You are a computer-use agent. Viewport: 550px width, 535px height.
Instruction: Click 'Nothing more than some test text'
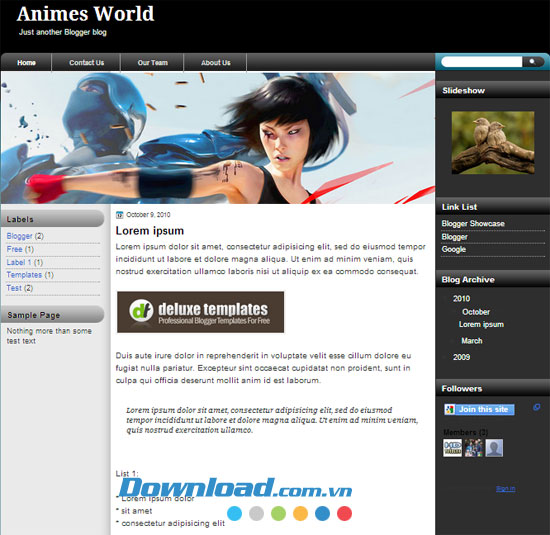coord(49,336)
